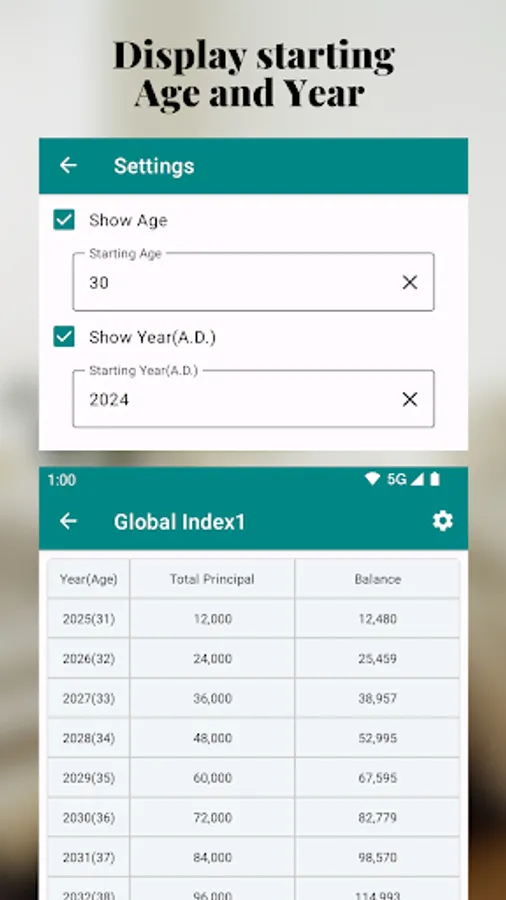Image resolution: width=506 pixels, height=900 pixels.
Task: Uncheck the Show Year(A.D.) checkbox
Action: click(64, 337)
